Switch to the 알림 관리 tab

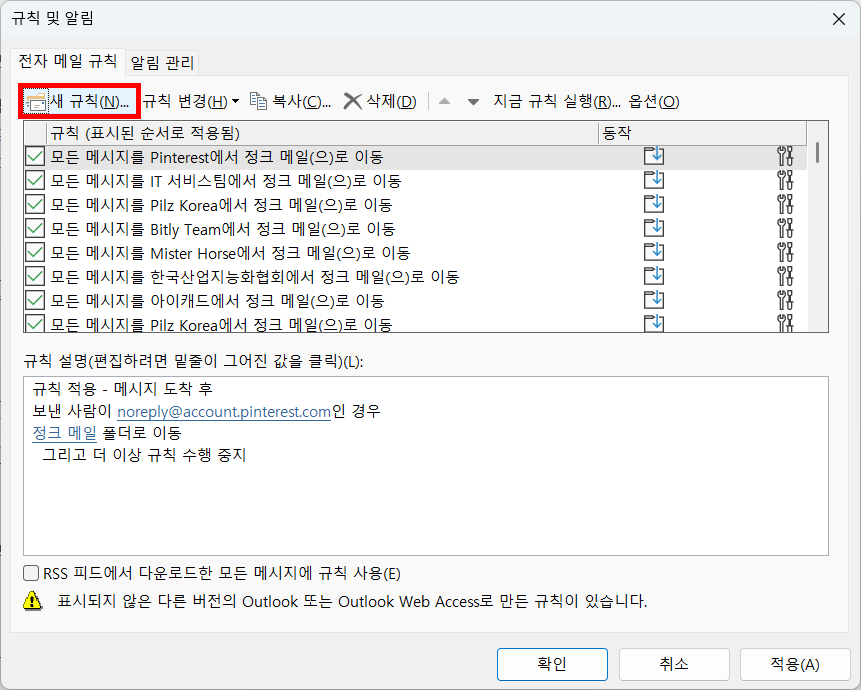[161, 61]
